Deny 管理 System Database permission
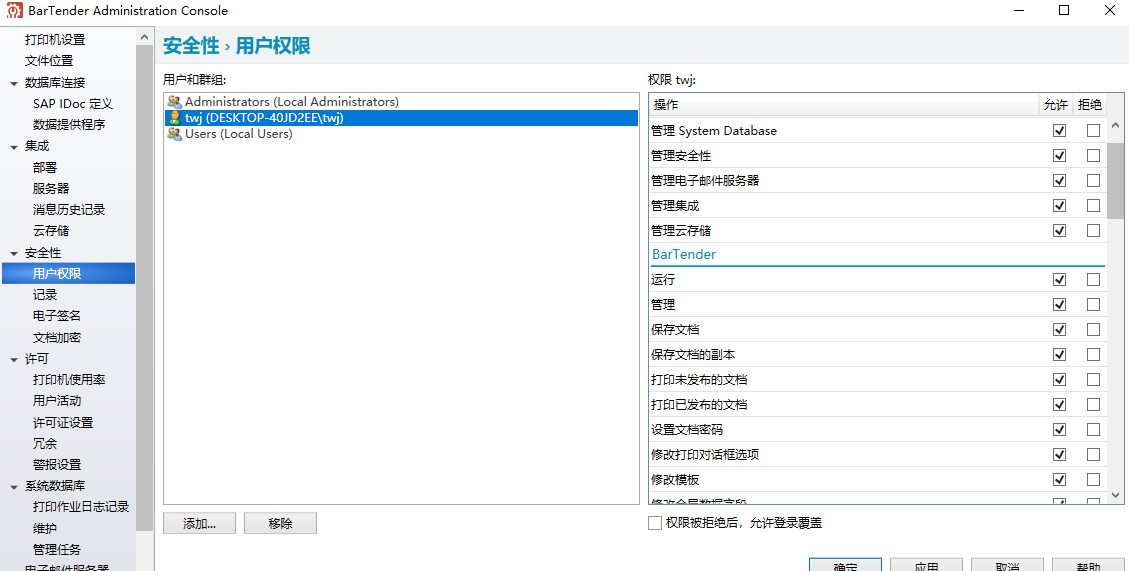1129x571 pixels. point(1094,131)
